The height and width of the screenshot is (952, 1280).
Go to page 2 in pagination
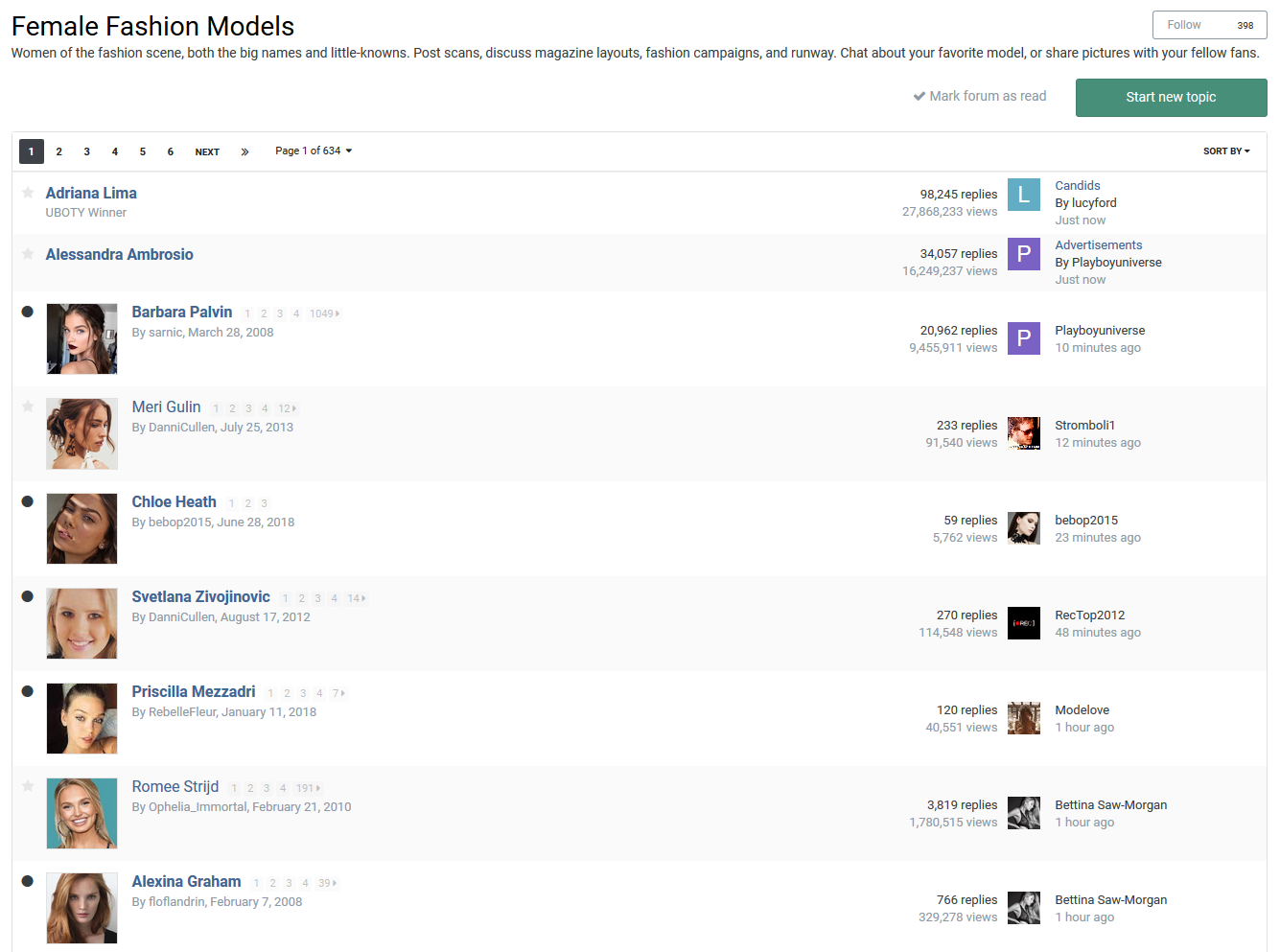[x=59, y=151]
